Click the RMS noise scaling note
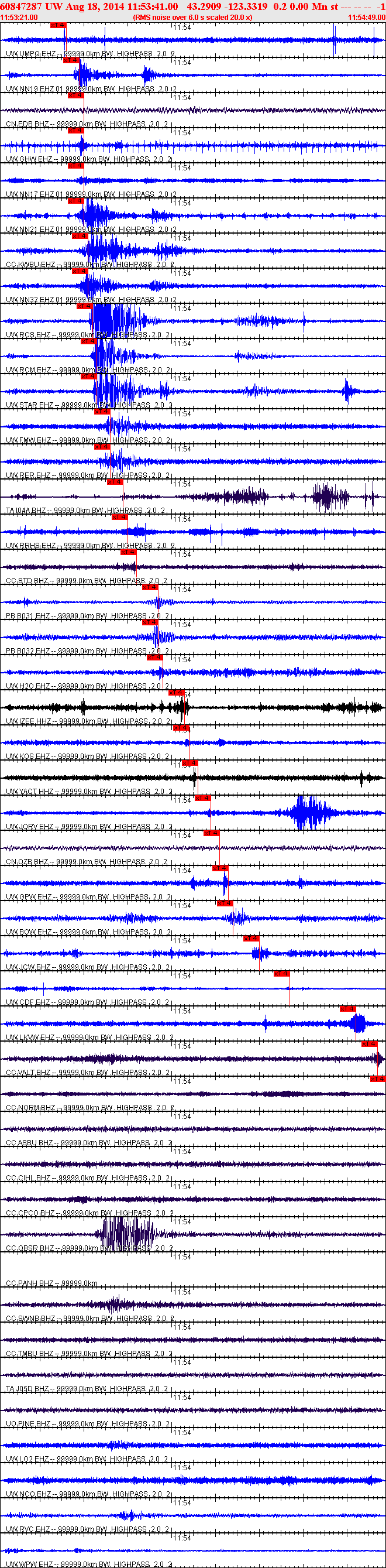Image resolution: width=386 pixels, height=1568 pixels. pos(192,18)
